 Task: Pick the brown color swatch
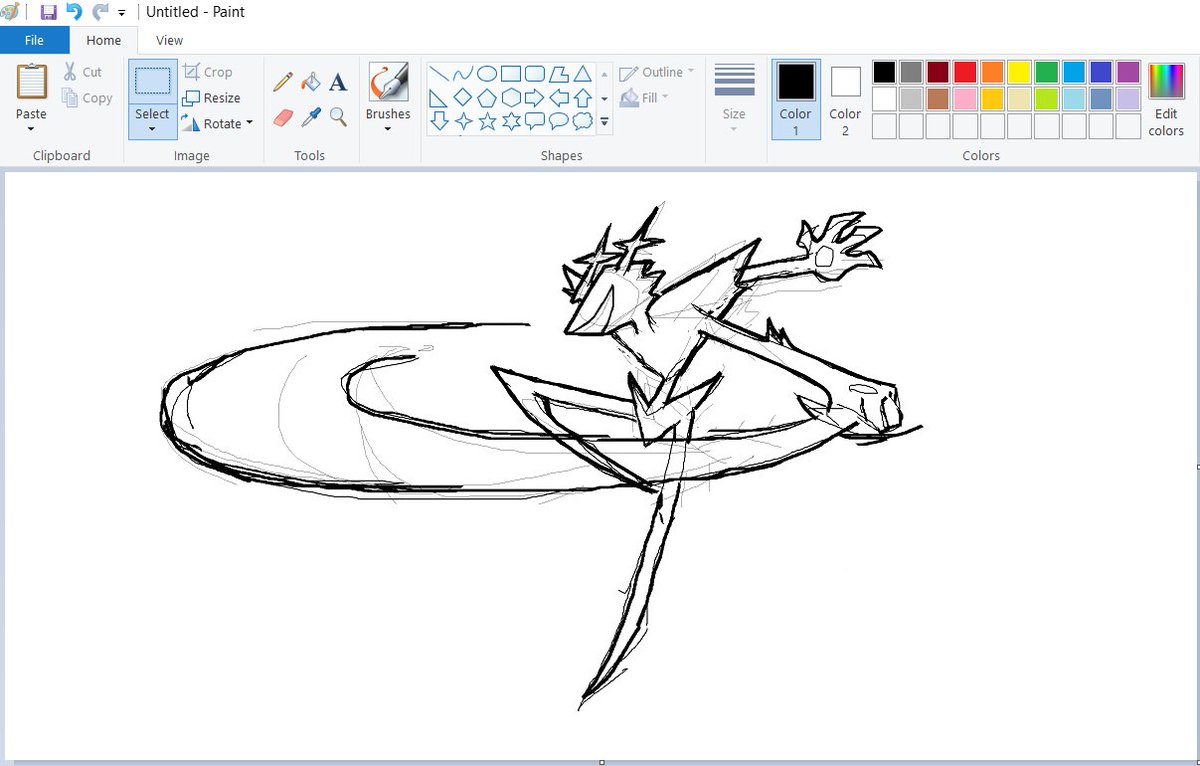tap(938, 98)
